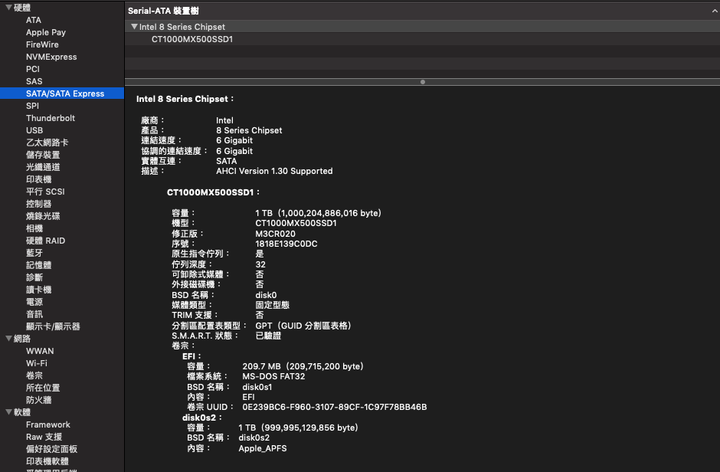This screenshot has height=472, width=720.
Task: Click GPT partition map type value
Action: click(x=303, y=326)
